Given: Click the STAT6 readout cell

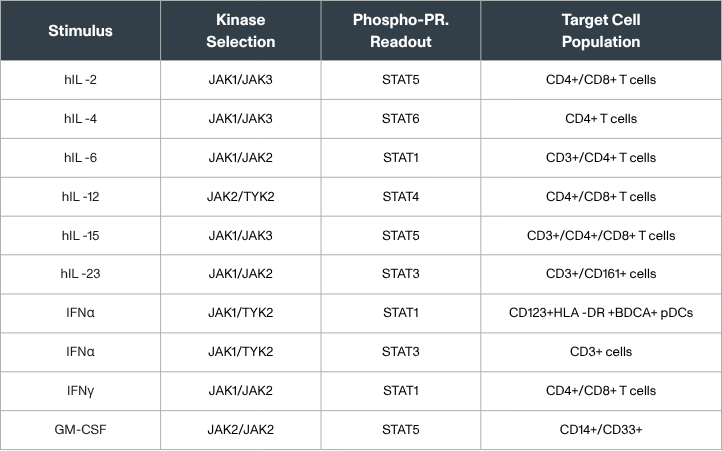Looking at the screenshot, I should coord(401,119).
